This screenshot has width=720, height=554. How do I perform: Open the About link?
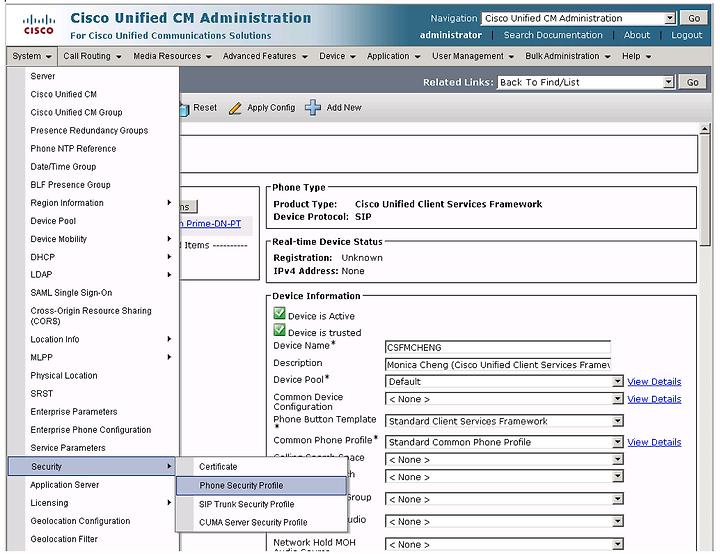click(636, 35)
